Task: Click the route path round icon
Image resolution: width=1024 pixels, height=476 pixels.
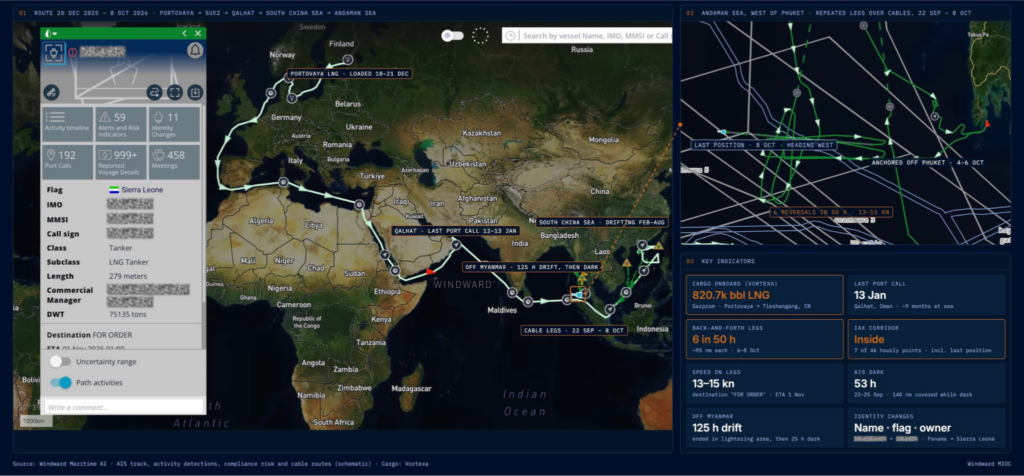Action: 154,92
